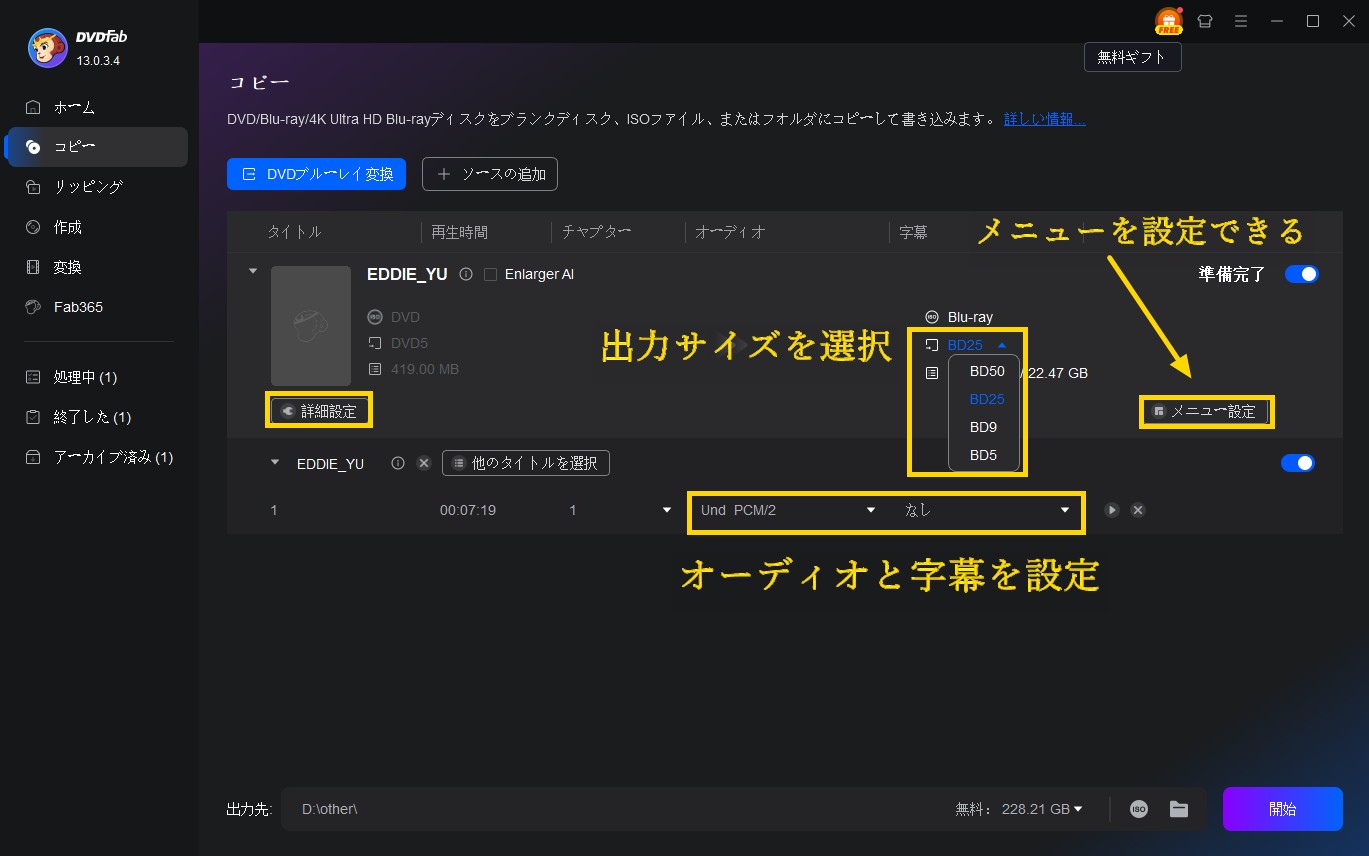
Task: Open the hamburger main menu
Action: (x=1241, y=21)
